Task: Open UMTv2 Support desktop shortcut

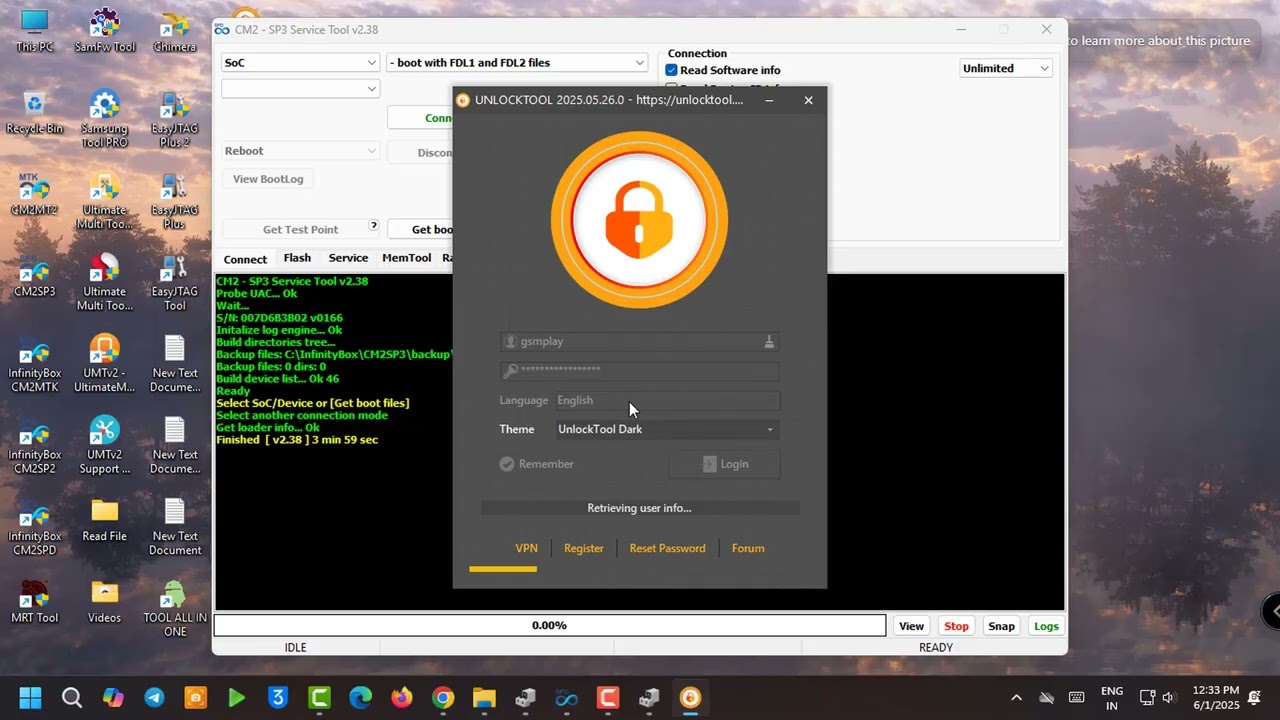Action: point(104,446)
